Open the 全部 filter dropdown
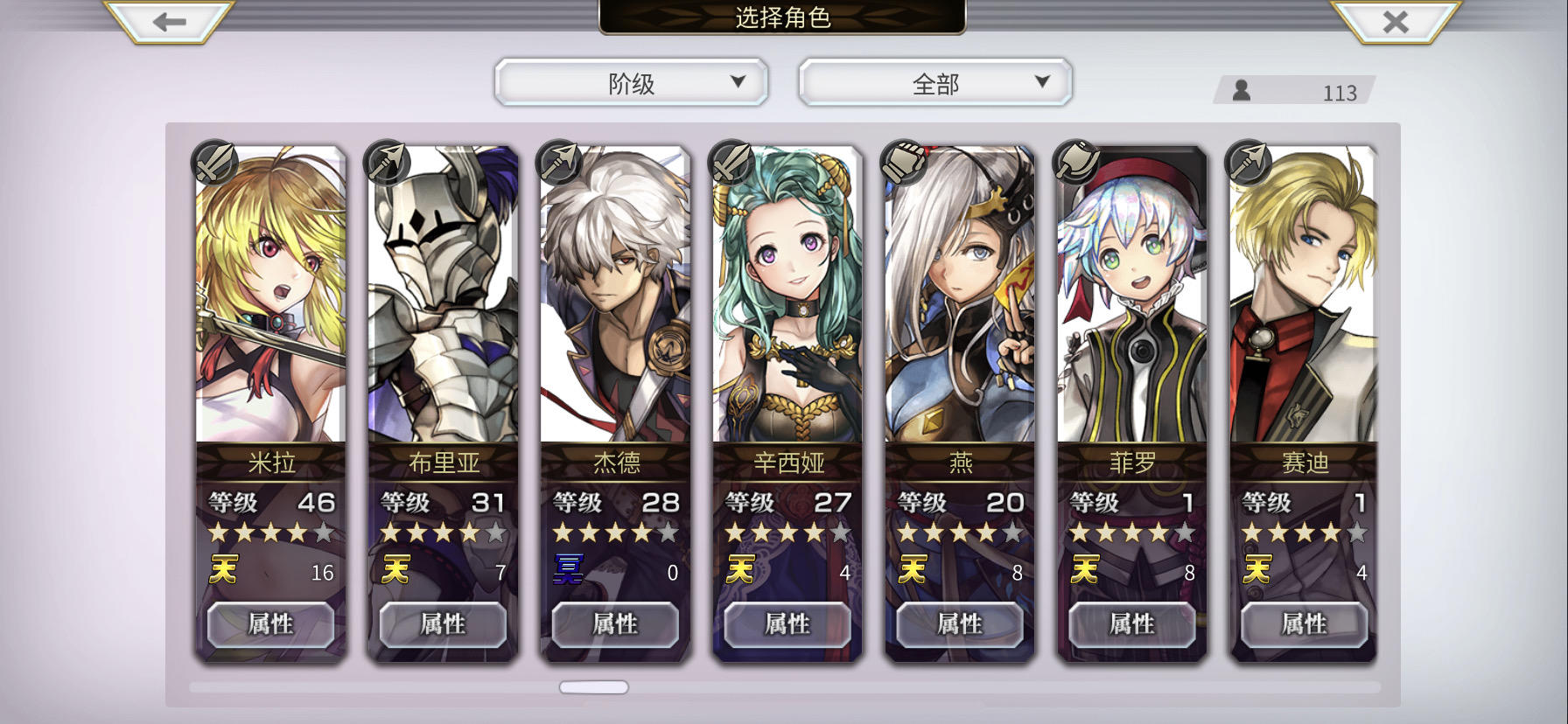Screen dimensions: 1568x724 935,83
